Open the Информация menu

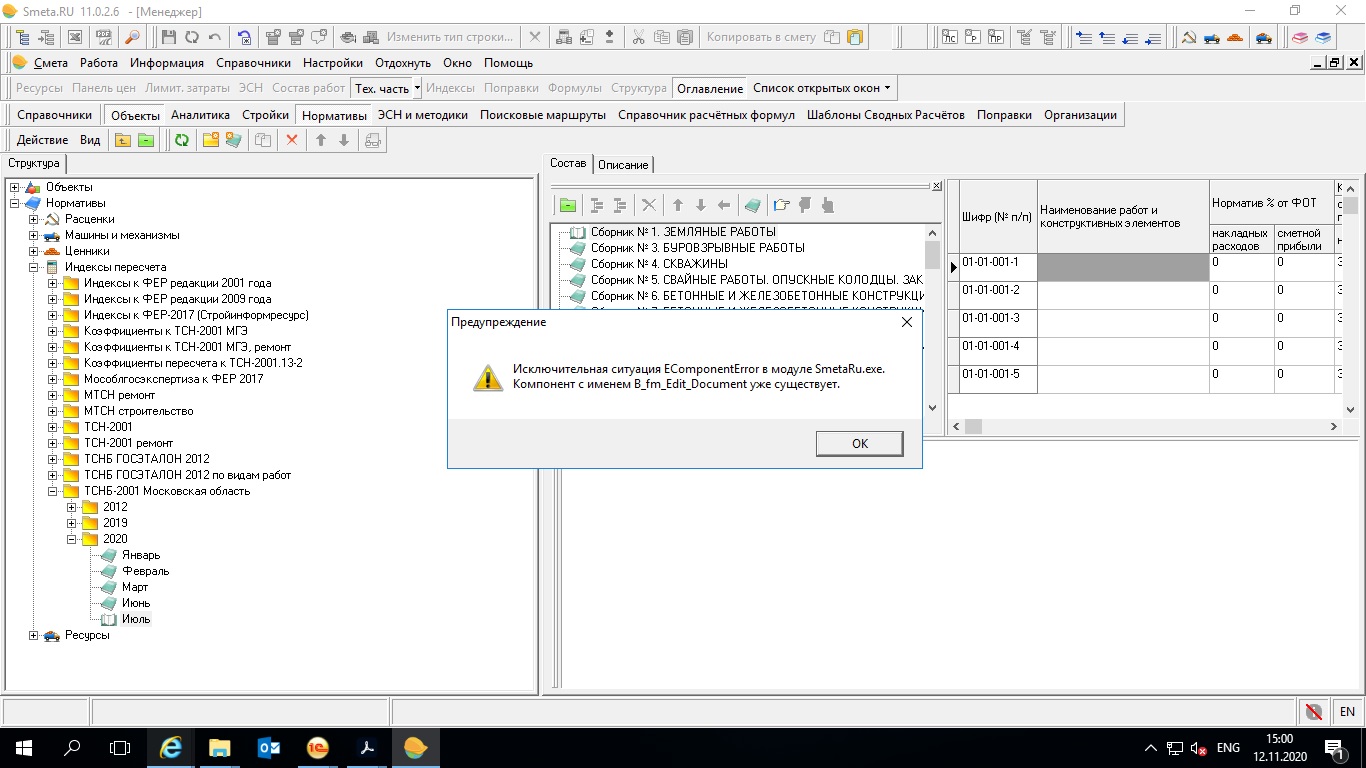pos(167,63)
